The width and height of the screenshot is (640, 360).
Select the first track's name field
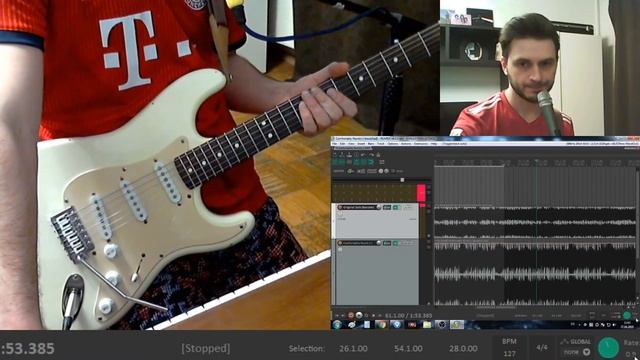pyautogui.click(x=360, y=207)
